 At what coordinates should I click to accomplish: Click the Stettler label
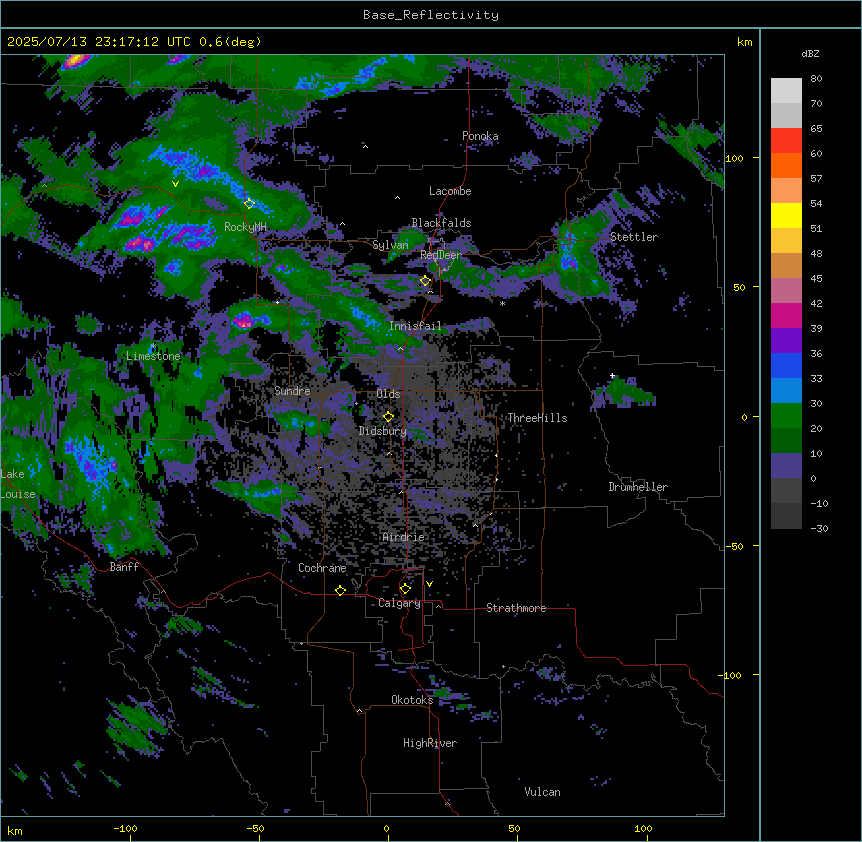coord(634,237)
